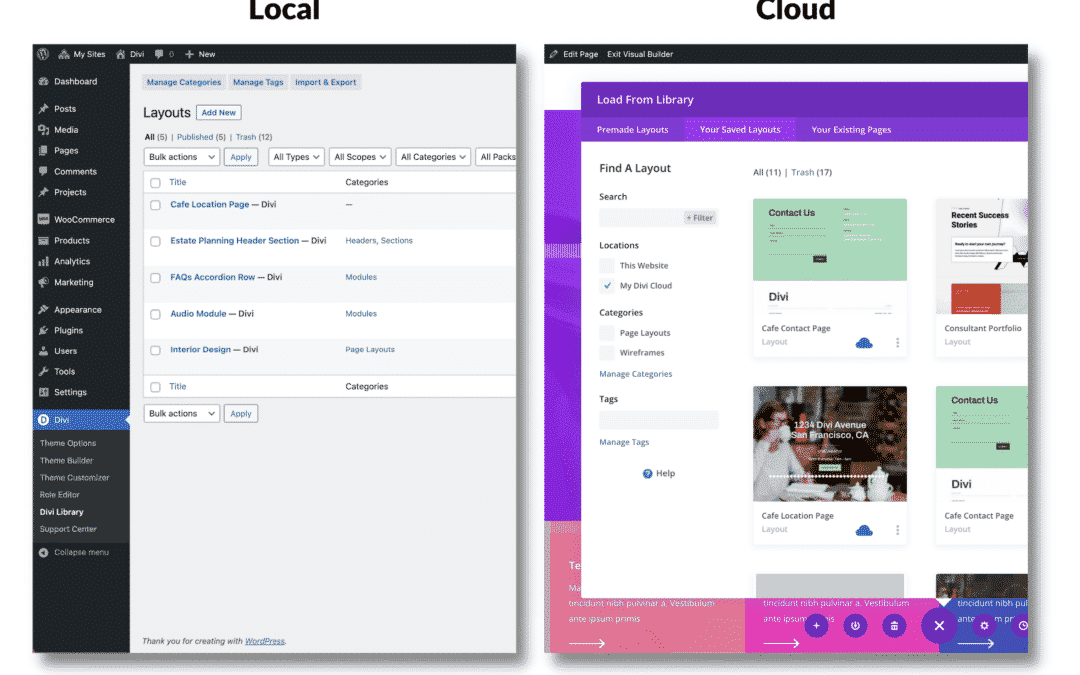Open the Import & Export tab

tap(326, 82)
